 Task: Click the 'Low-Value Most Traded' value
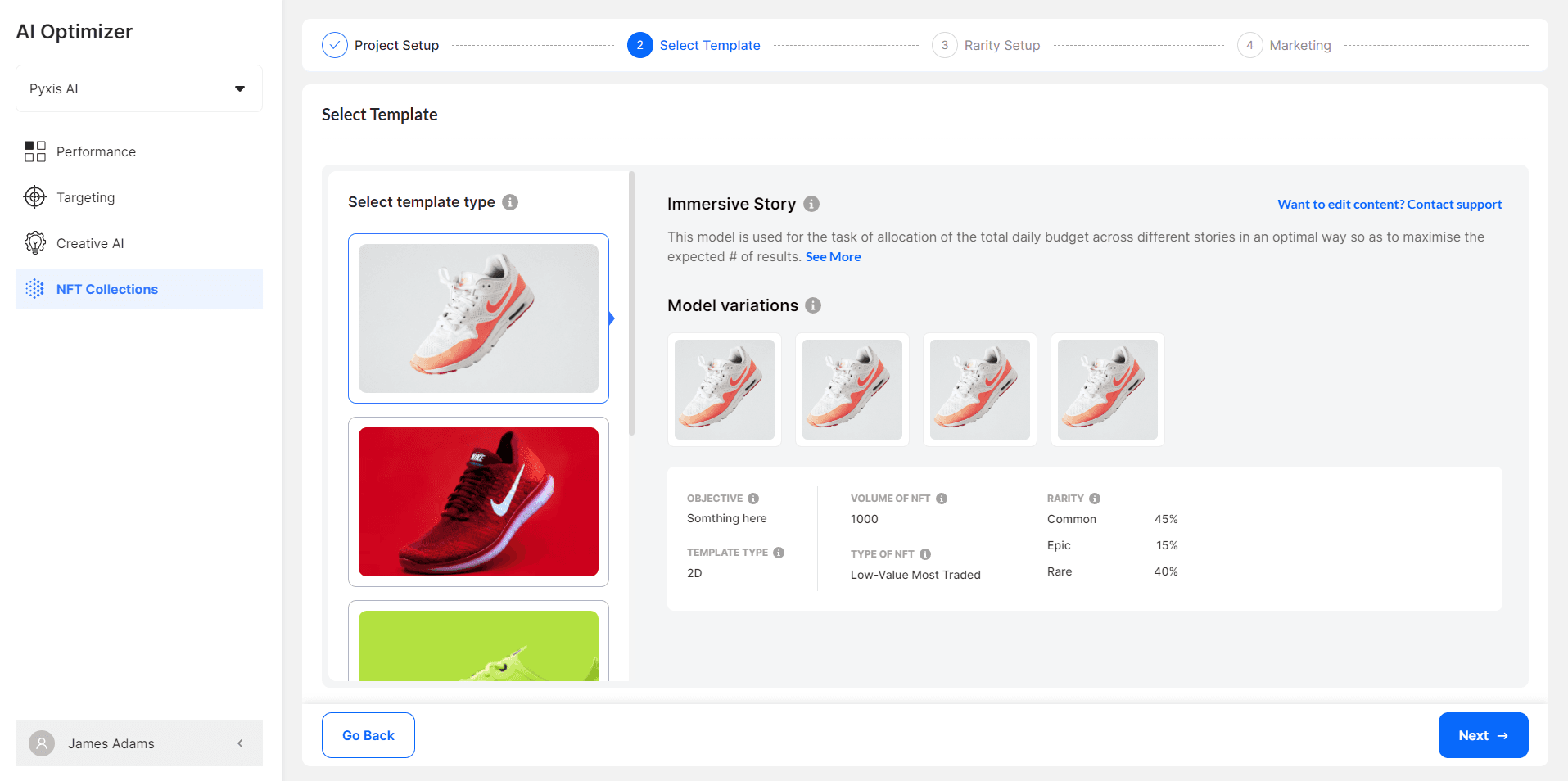click(915, 575)
